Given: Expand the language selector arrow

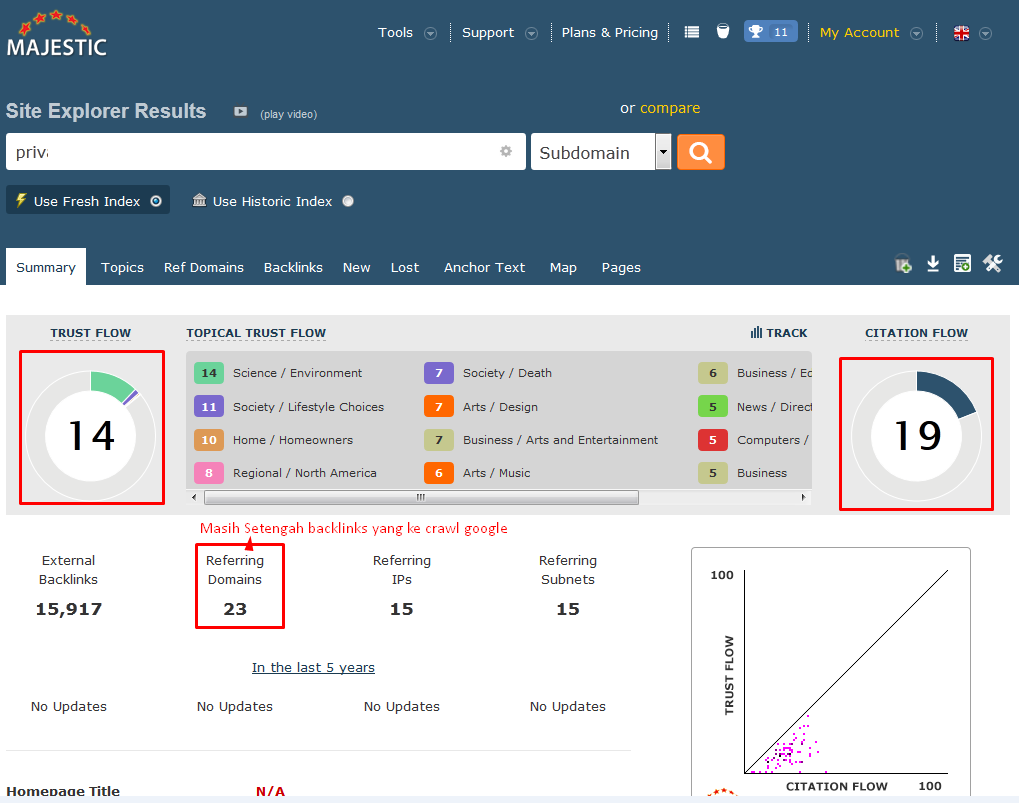Looking at the screenshot, I should (985, 34).
